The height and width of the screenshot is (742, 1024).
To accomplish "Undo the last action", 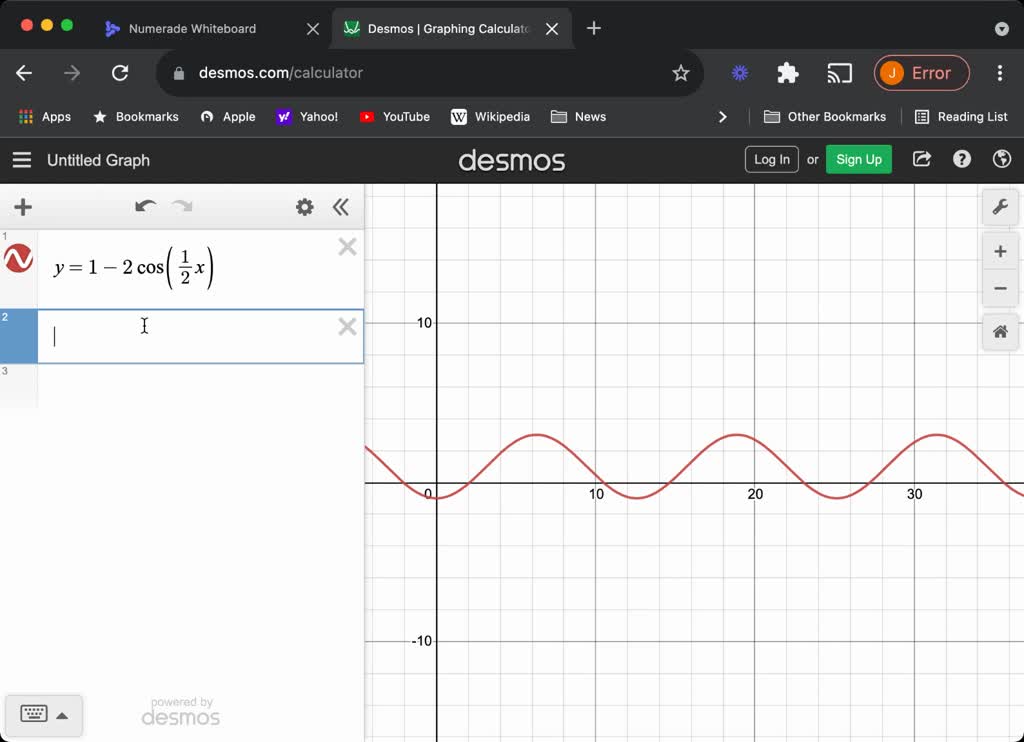I will pos(144,207).
